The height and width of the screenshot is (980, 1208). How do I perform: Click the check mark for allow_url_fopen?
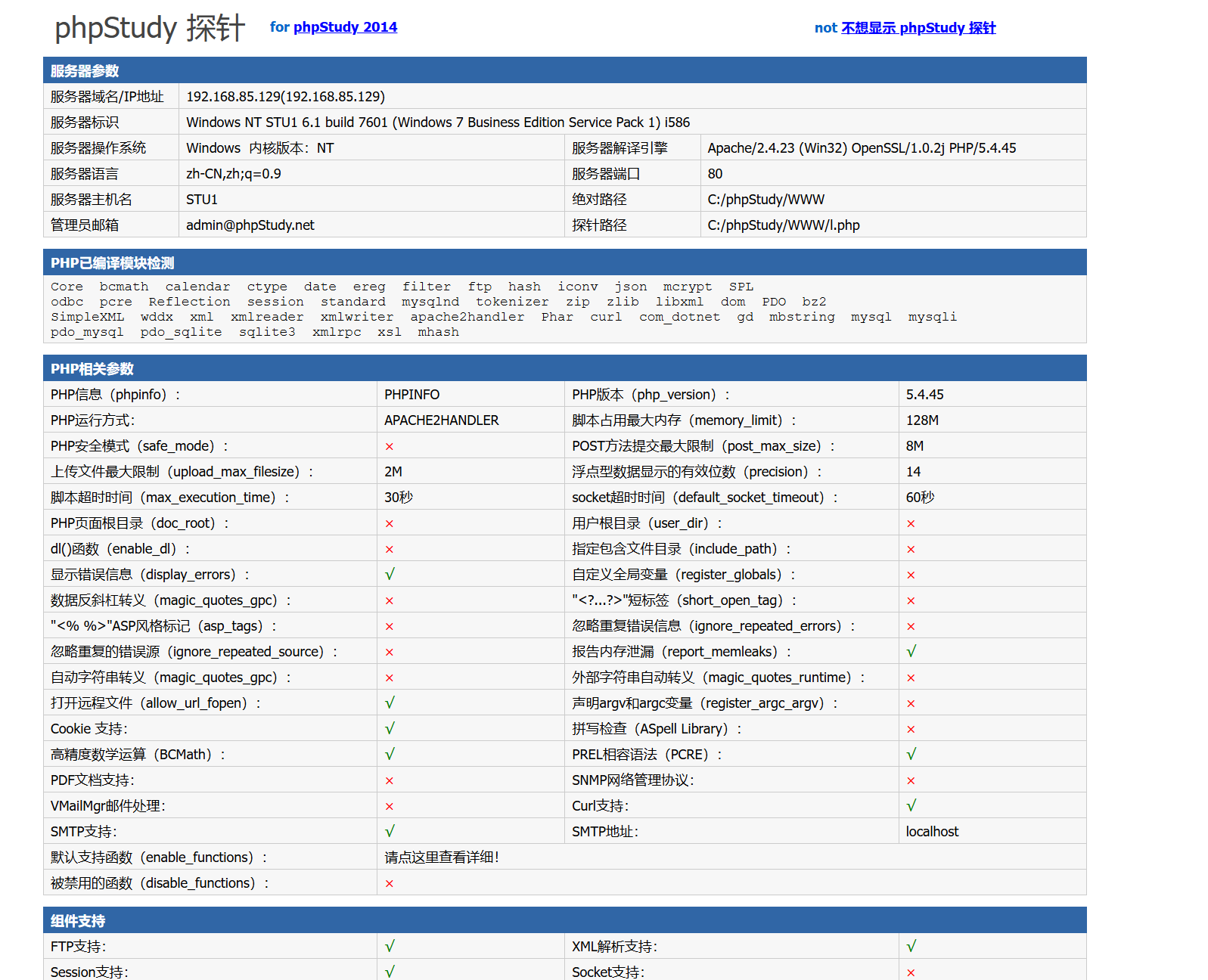click(390, 703)
